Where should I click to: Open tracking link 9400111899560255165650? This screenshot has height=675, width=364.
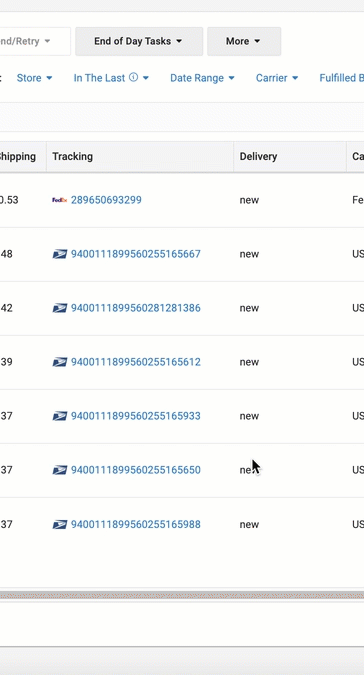pos(136,470)
